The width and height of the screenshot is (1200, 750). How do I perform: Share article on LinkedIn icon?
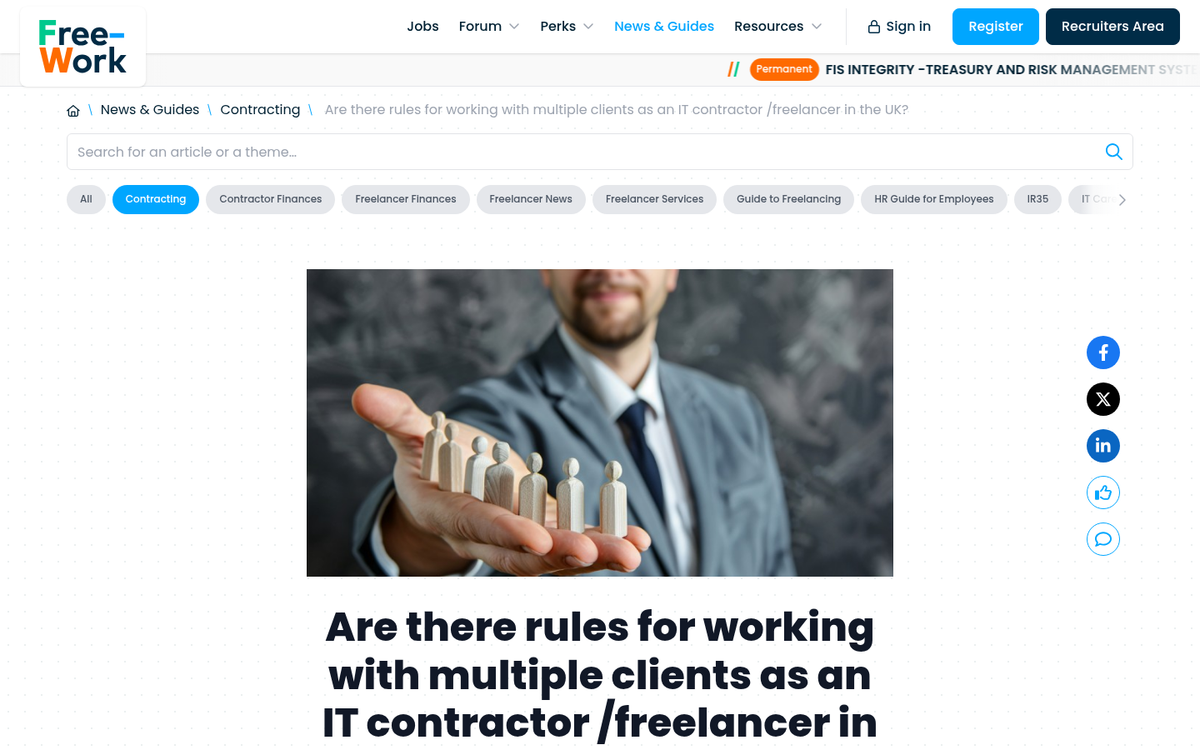pyautogui.click(x=1103, y=446)
